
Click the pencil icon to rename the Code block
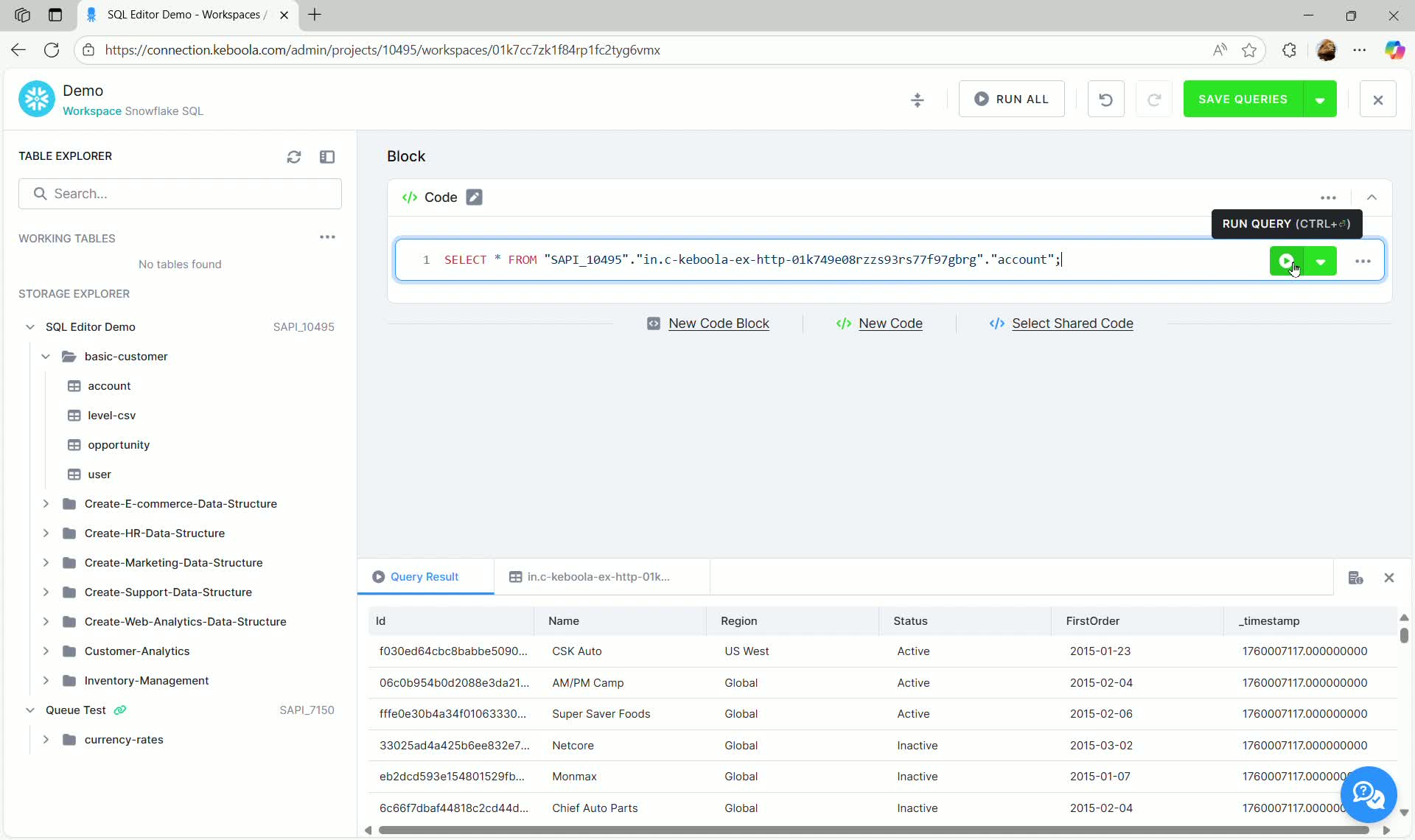[475, 197]
